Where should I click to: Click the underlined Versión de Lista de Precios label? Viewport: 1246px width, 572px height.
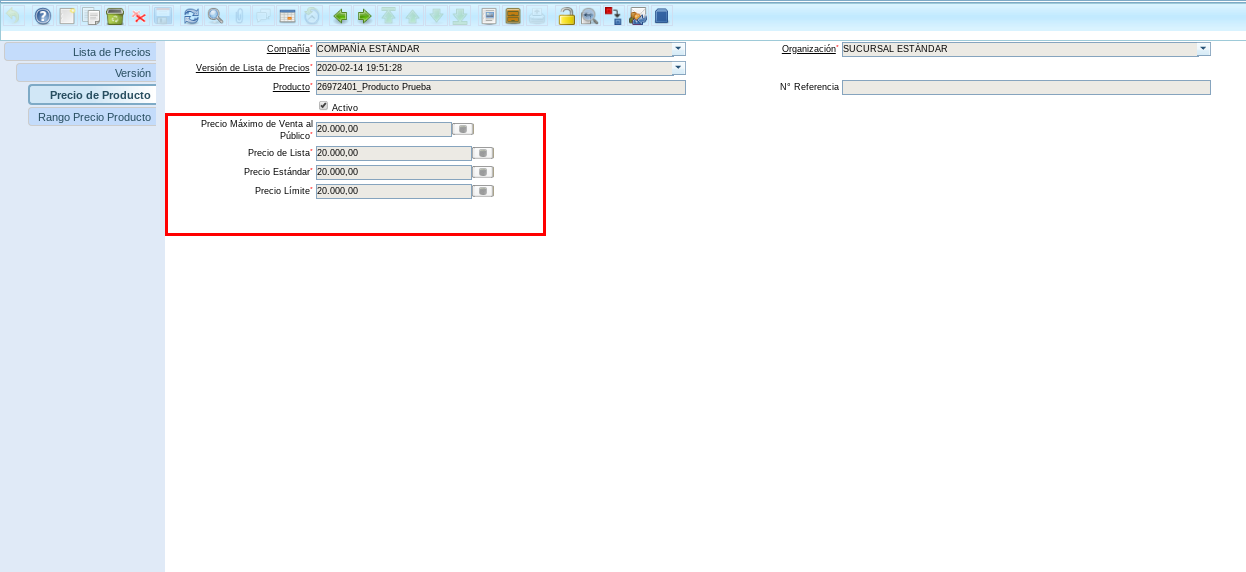[253, 68]
